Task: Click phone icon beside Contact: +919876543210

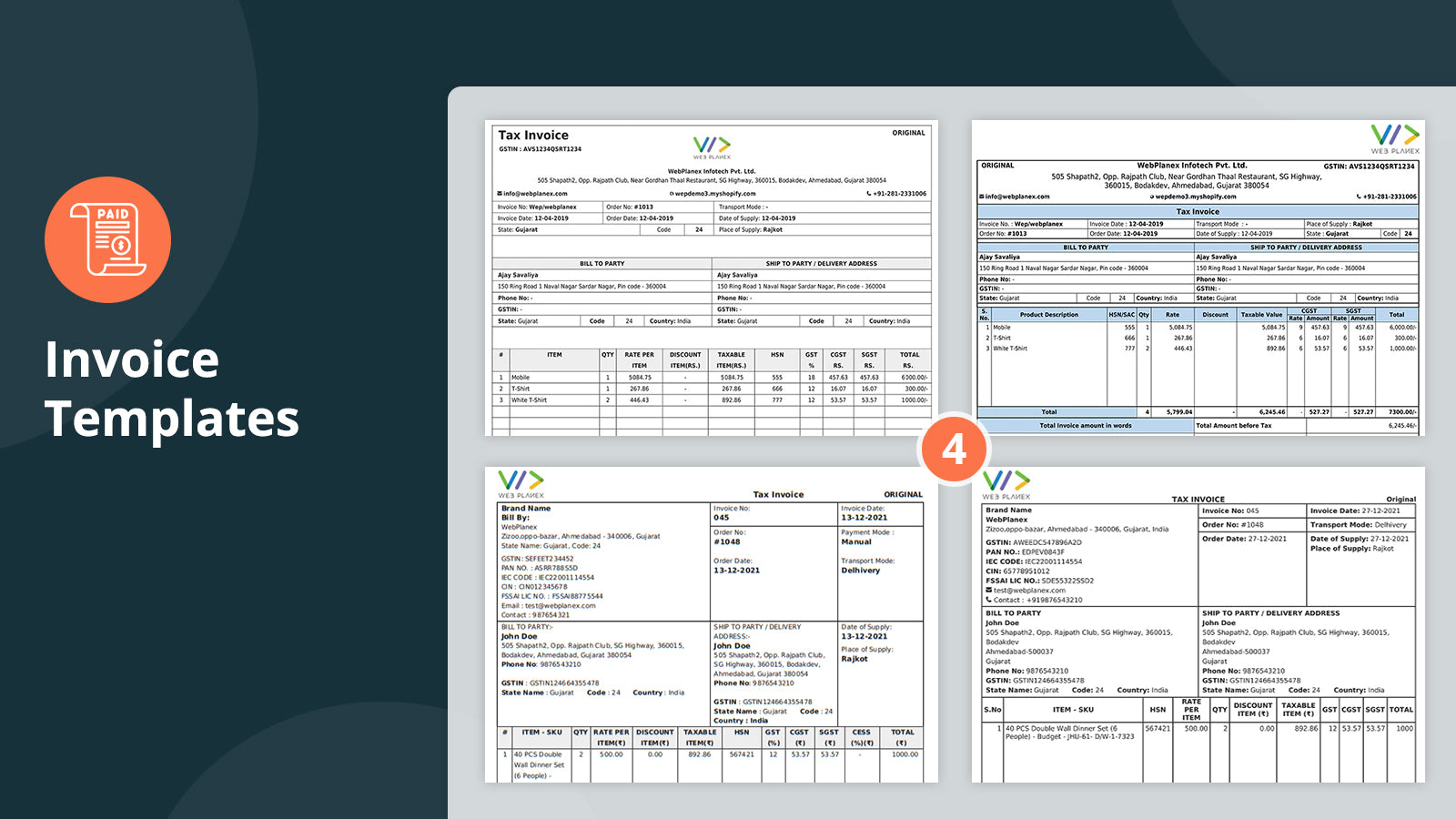Action: click(989, 600)
